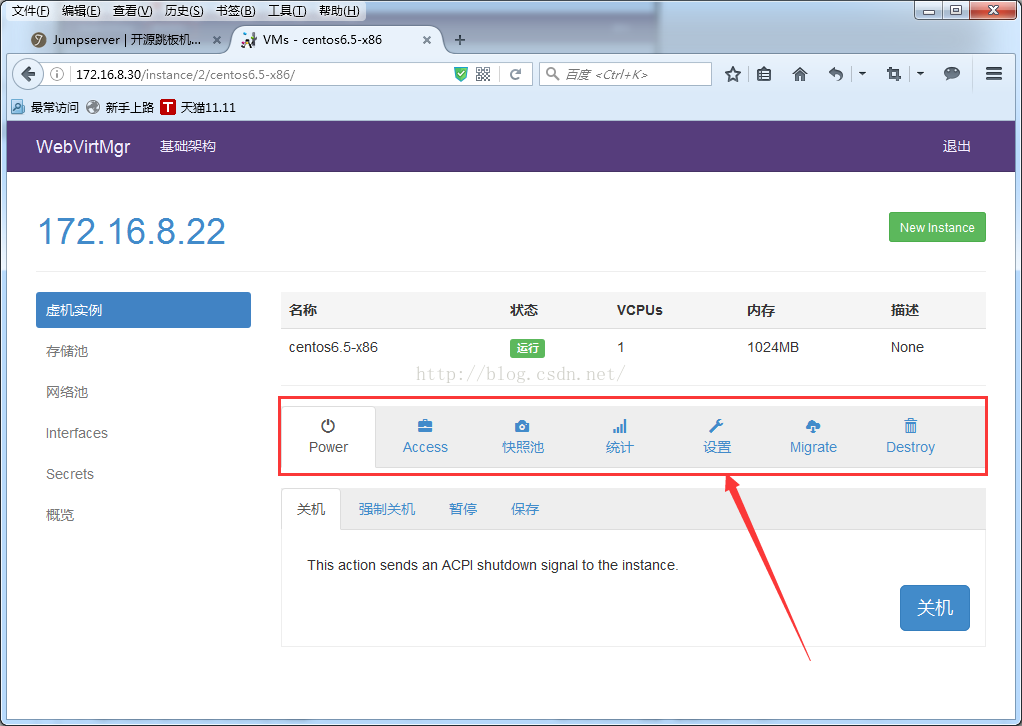This screenshot has height=726, width=1022.
Task: Open the Migrate tab
Action: (813, 437)
